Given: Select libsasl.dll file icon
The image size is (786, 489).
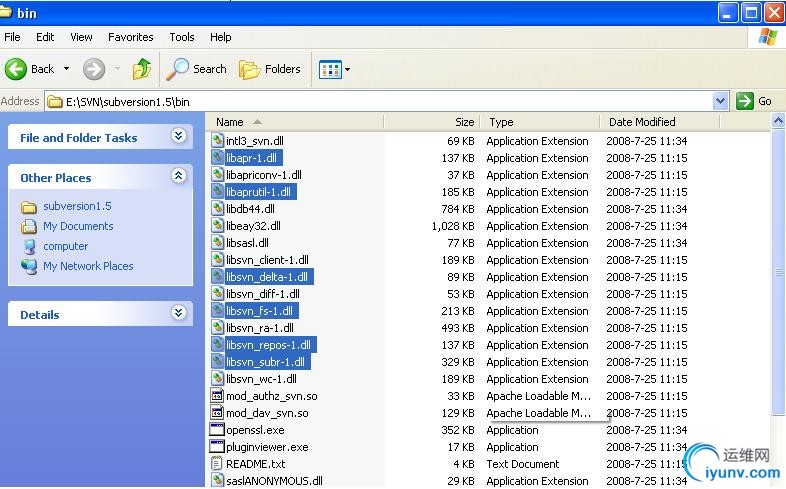Looking at the screenshot, I should tap(217, 242).
